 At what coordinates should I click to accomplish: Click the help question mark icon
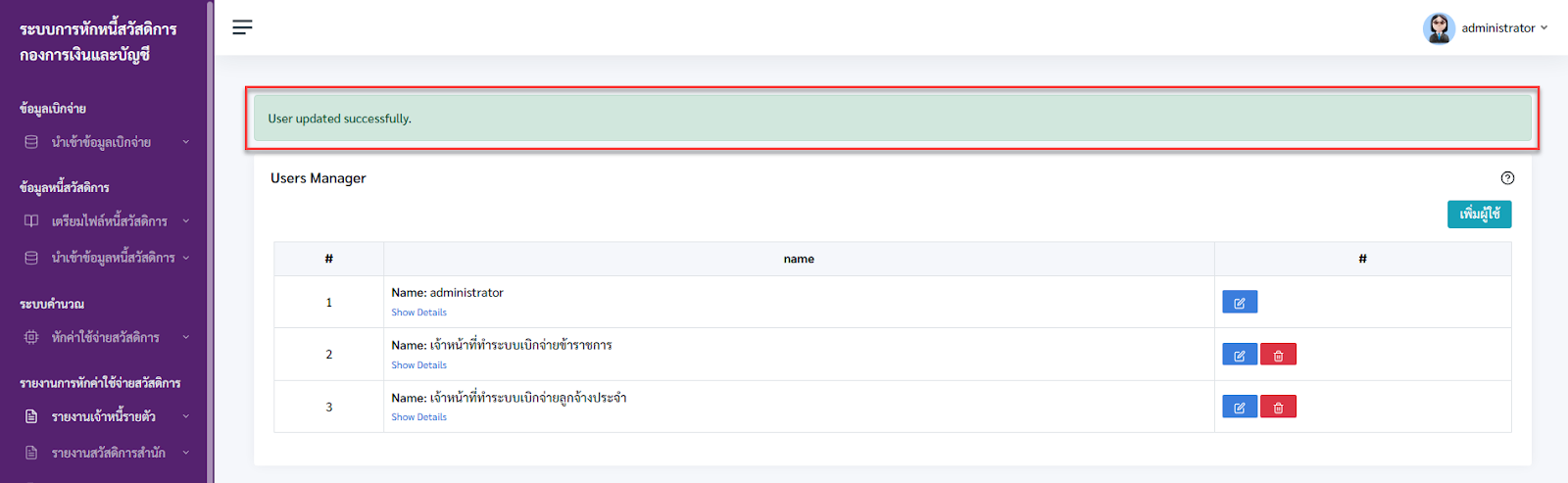click(x=1507, y=178)
